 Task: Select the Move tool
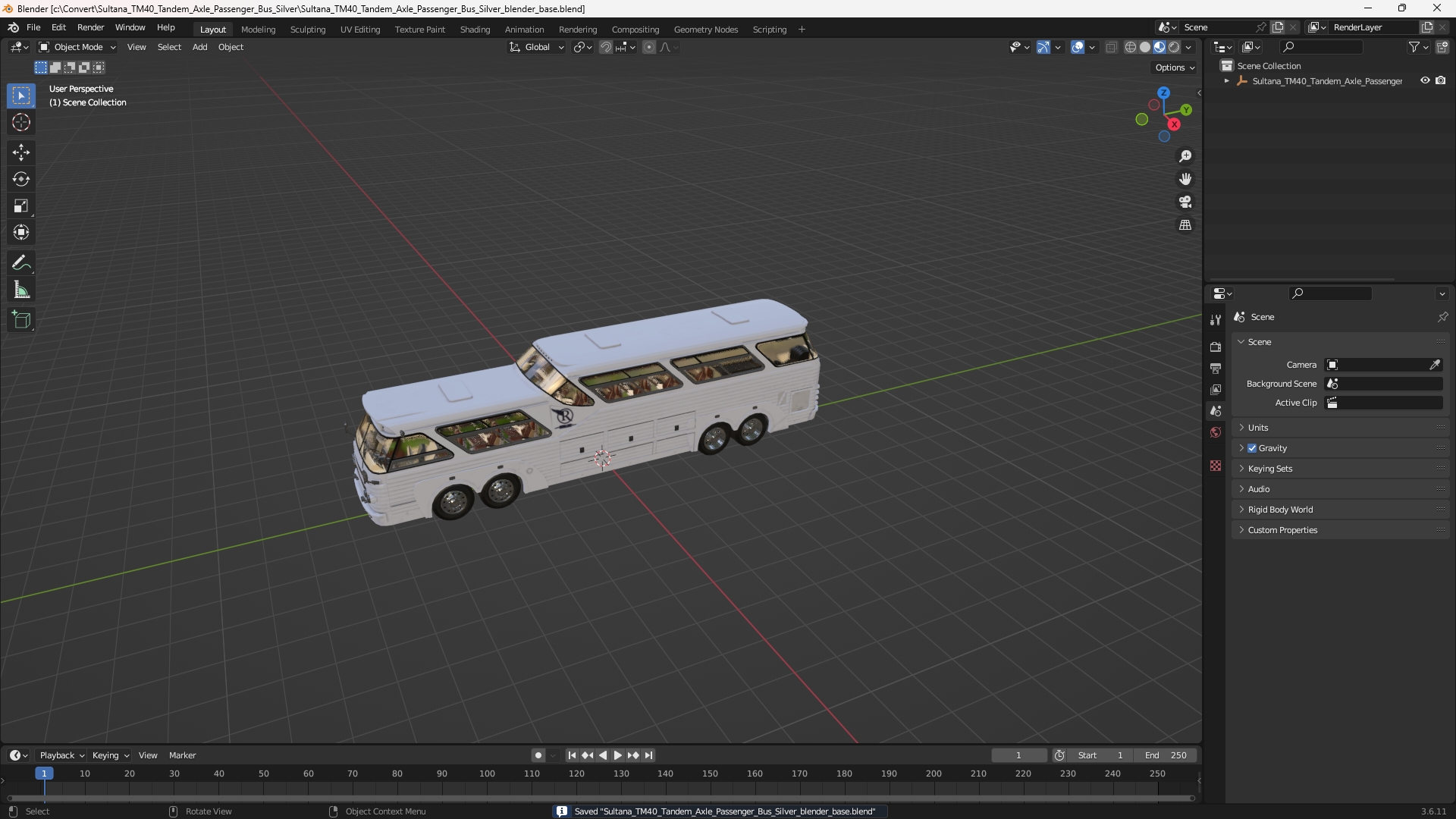click(21, 152)
